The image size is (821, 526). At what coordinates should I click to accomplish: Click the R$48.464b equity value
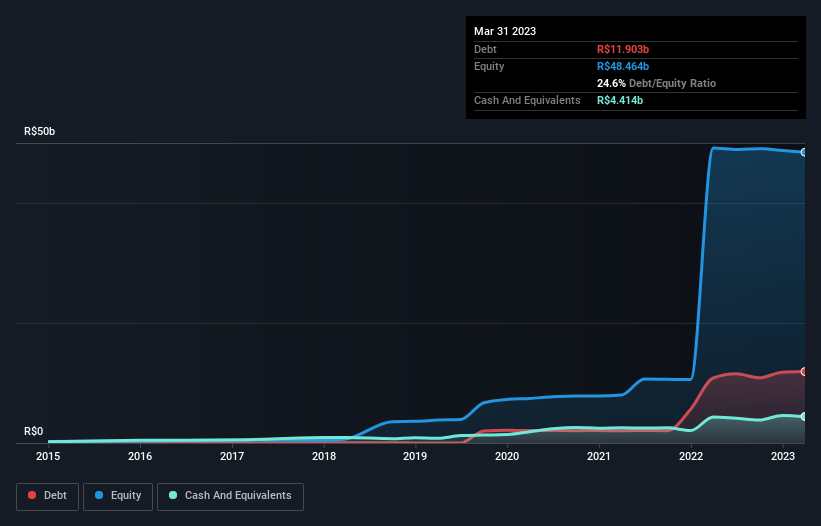pyautogui.click(x=623, y=66)
